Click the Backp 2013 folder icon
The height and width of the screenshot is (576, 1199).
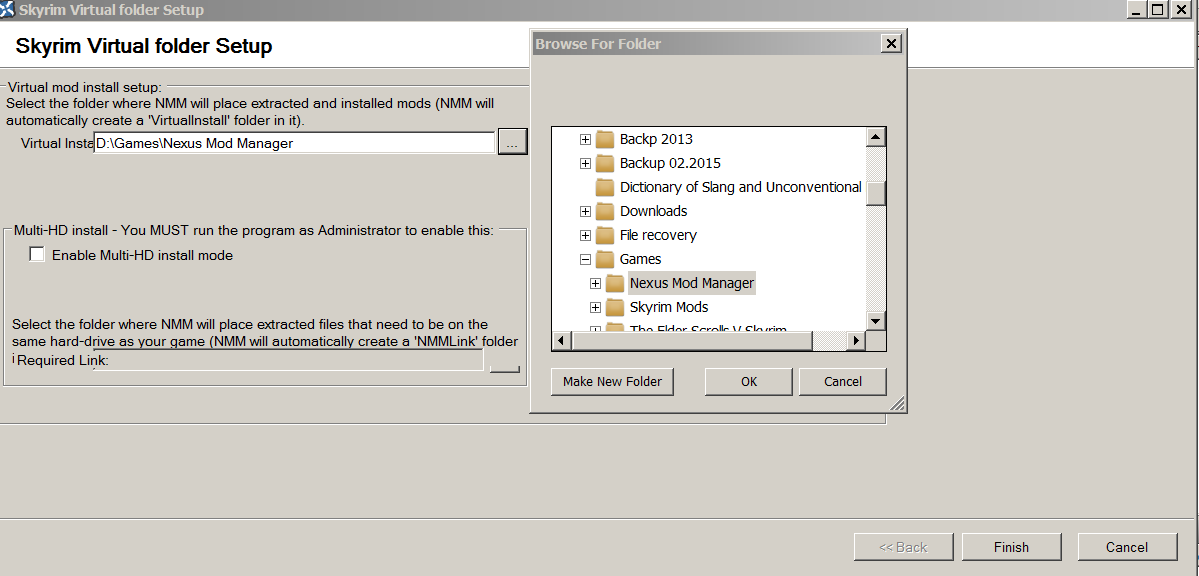[x=605, y=139]
